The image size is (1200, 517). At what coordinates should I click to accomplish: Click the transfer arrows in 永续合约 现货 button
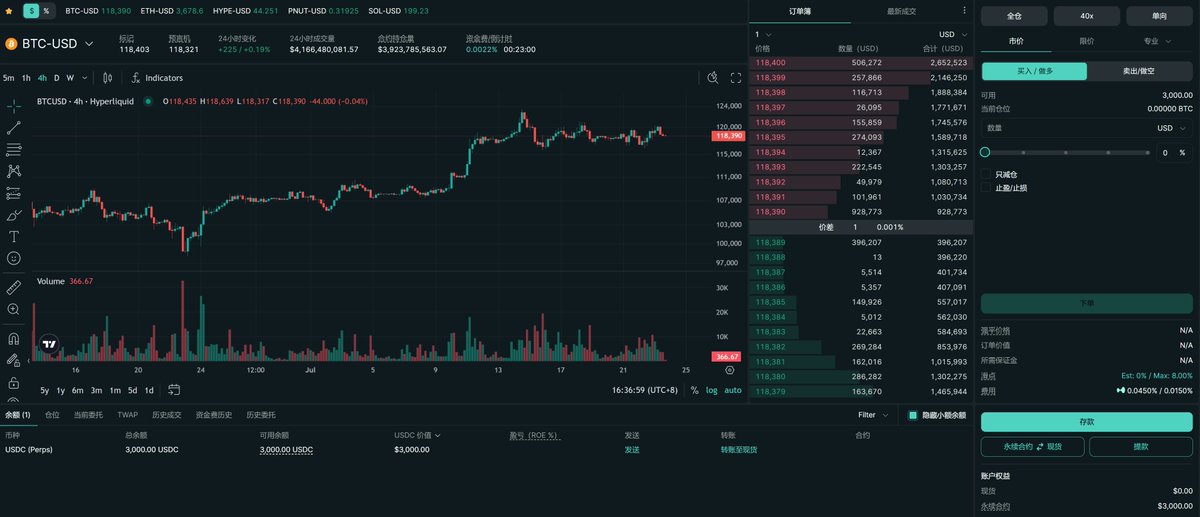click(x=1040, y=447)
